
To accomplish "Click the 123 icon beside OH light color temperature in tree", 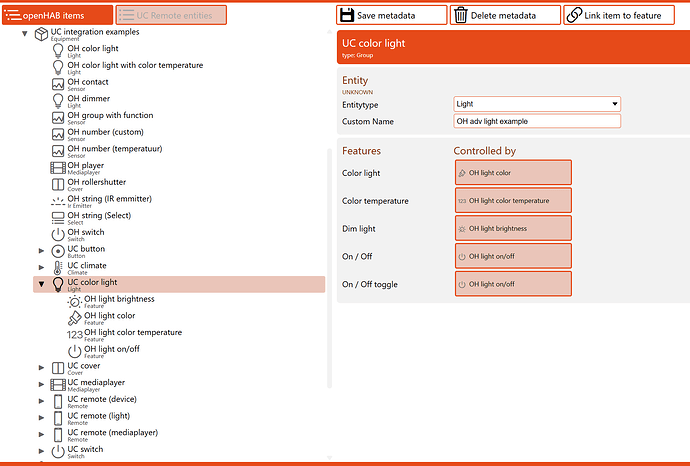I will point(75,335).
